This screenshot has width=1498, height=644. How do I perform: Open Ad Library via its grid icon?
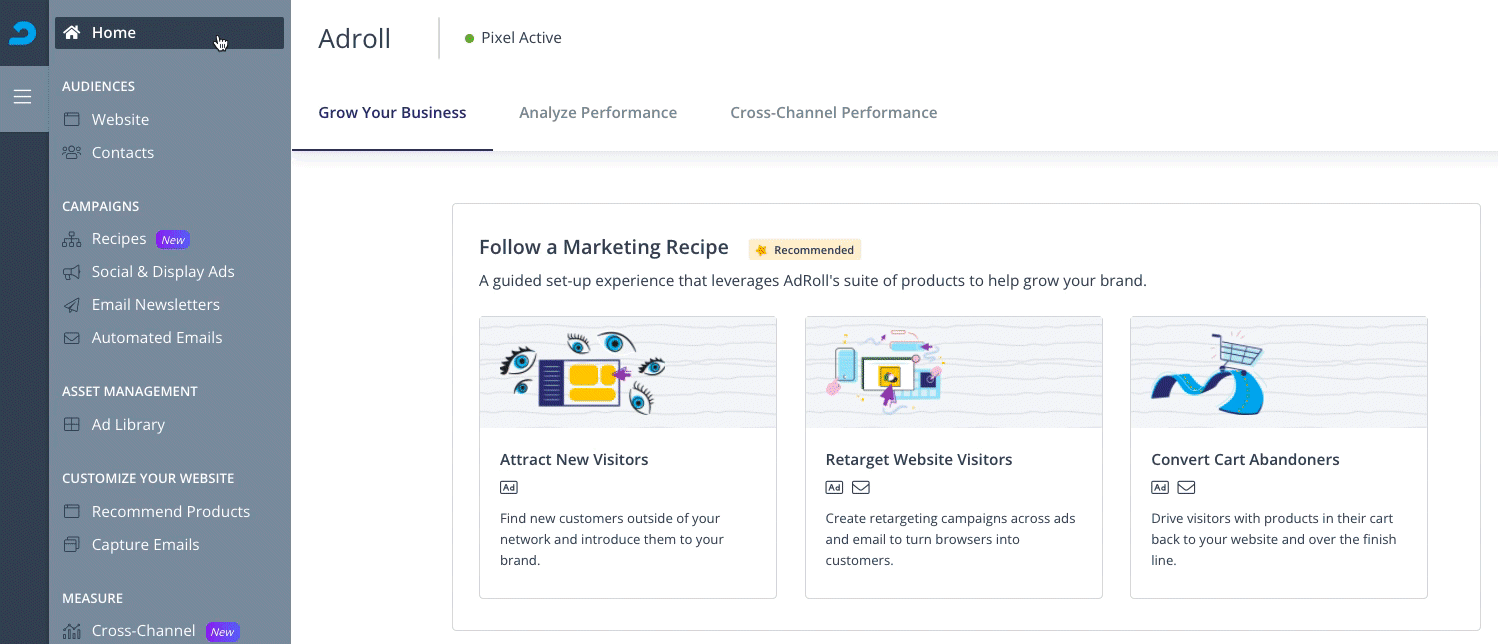click(x=72, y=424)
